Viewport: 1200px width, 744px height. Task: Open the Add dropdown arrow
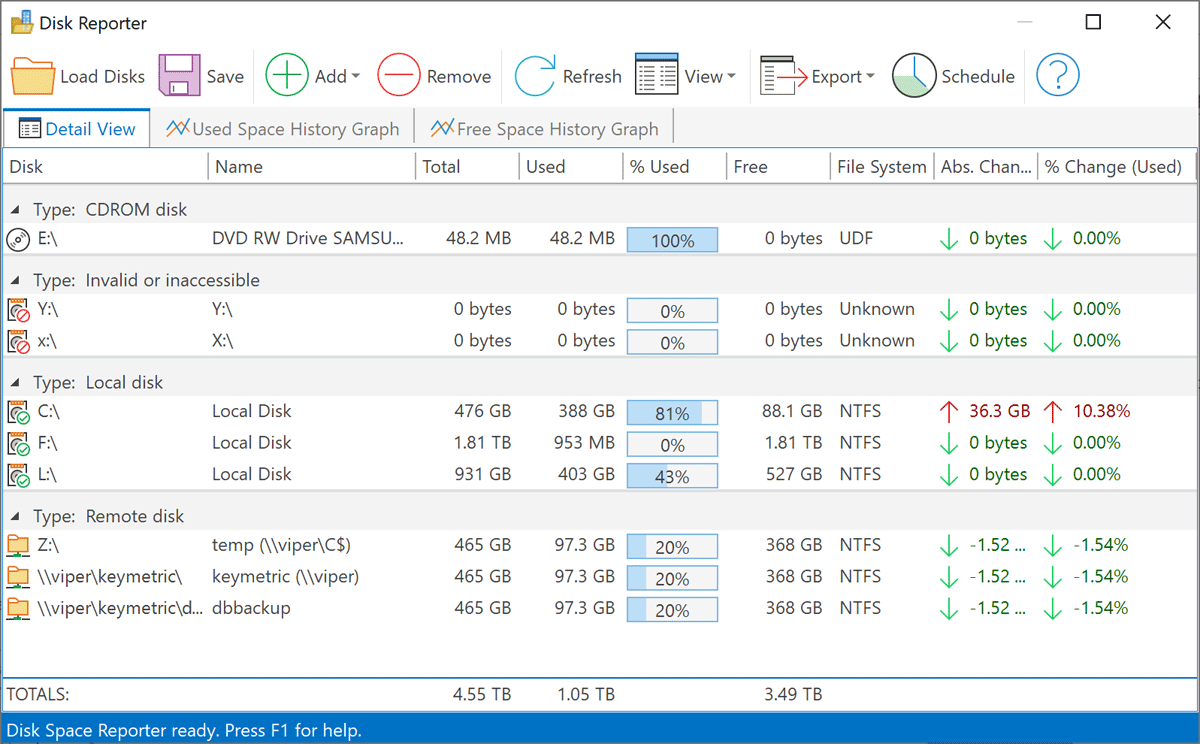(x=355, y=77)
